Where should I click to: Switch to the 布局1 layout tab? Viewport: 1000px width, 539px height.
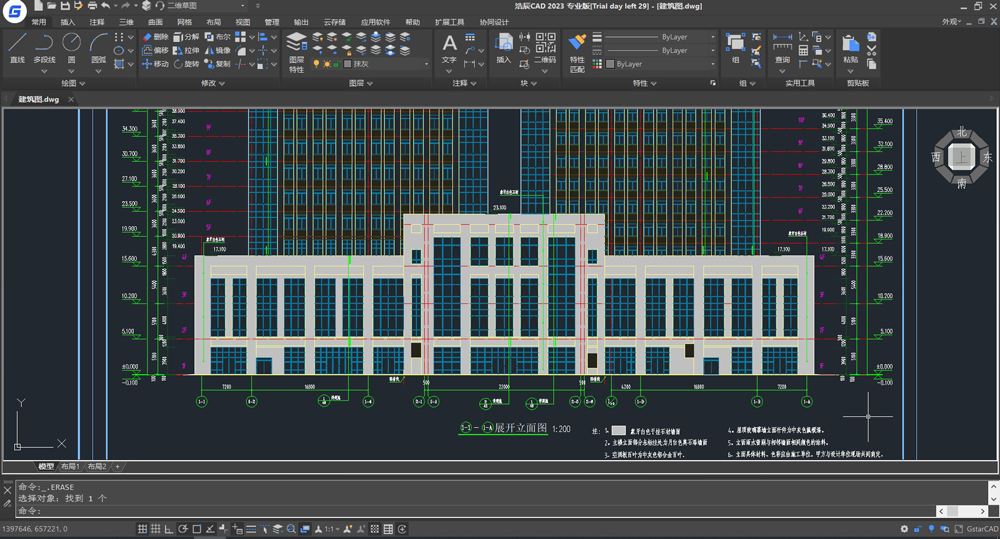click(70, 467)
